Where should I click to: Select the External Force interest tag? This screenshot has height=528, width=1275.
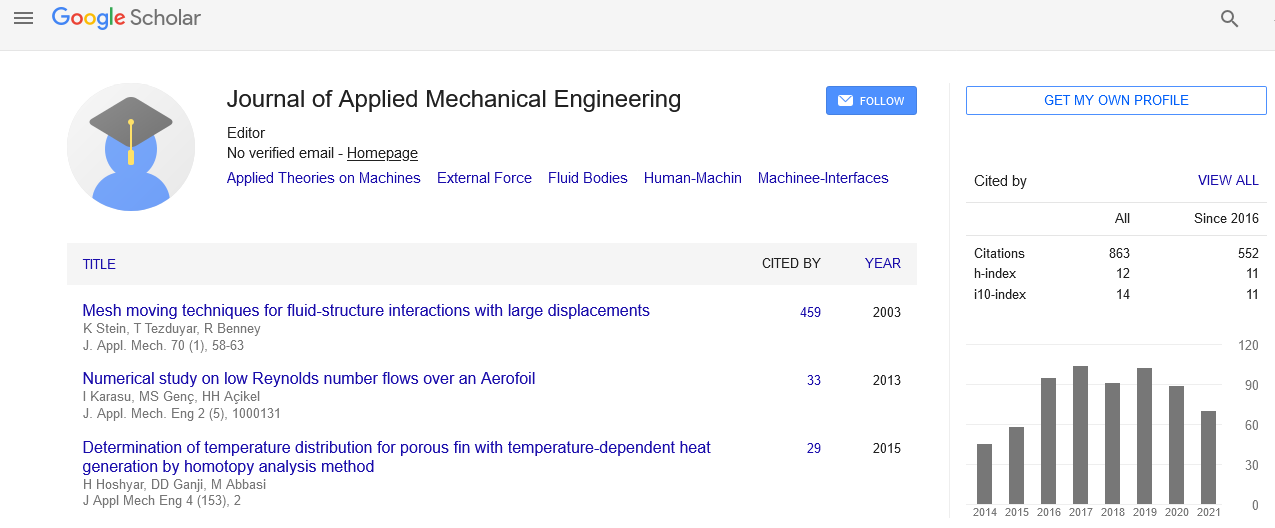(x=484, y=178)
